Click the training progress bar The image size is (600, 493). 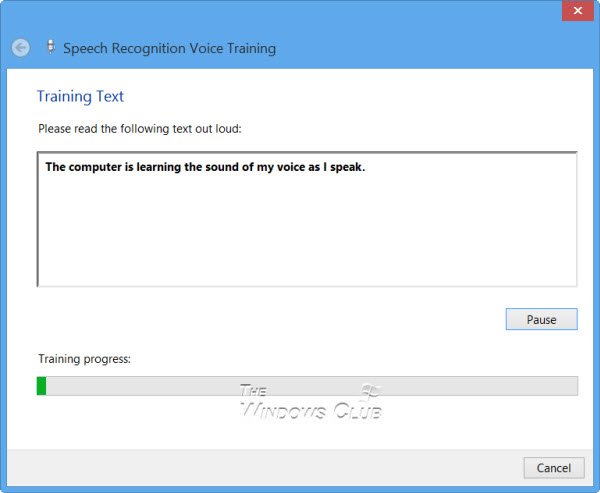pyautogui.click(x=307, y=386)
